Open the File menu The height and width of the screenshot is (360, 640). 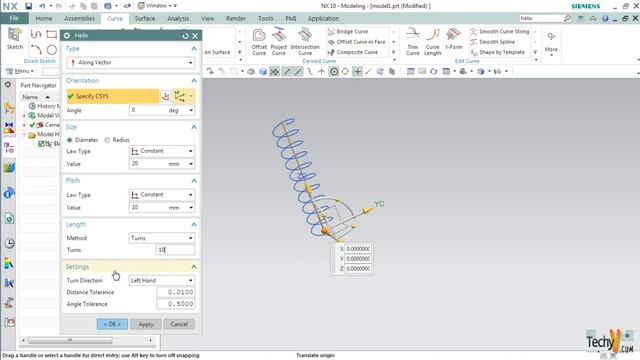click(x=14, y=18)
